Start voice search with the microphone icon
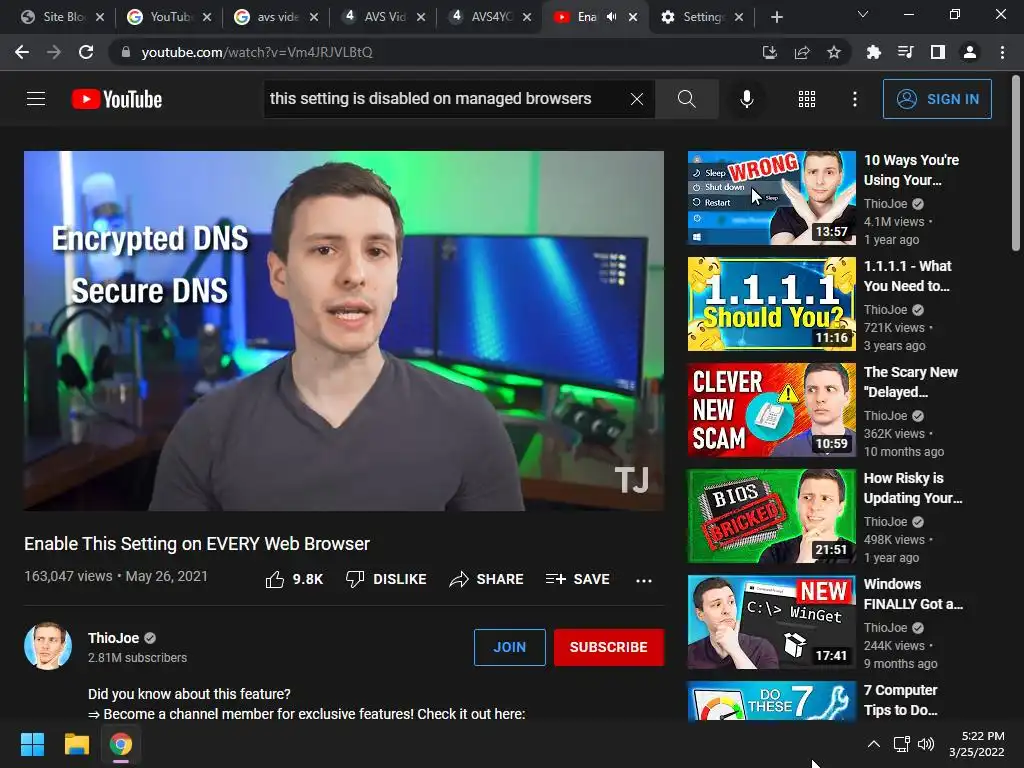Image resolution: width=1024 pixels, height=768 pixels. coord(746,99)
